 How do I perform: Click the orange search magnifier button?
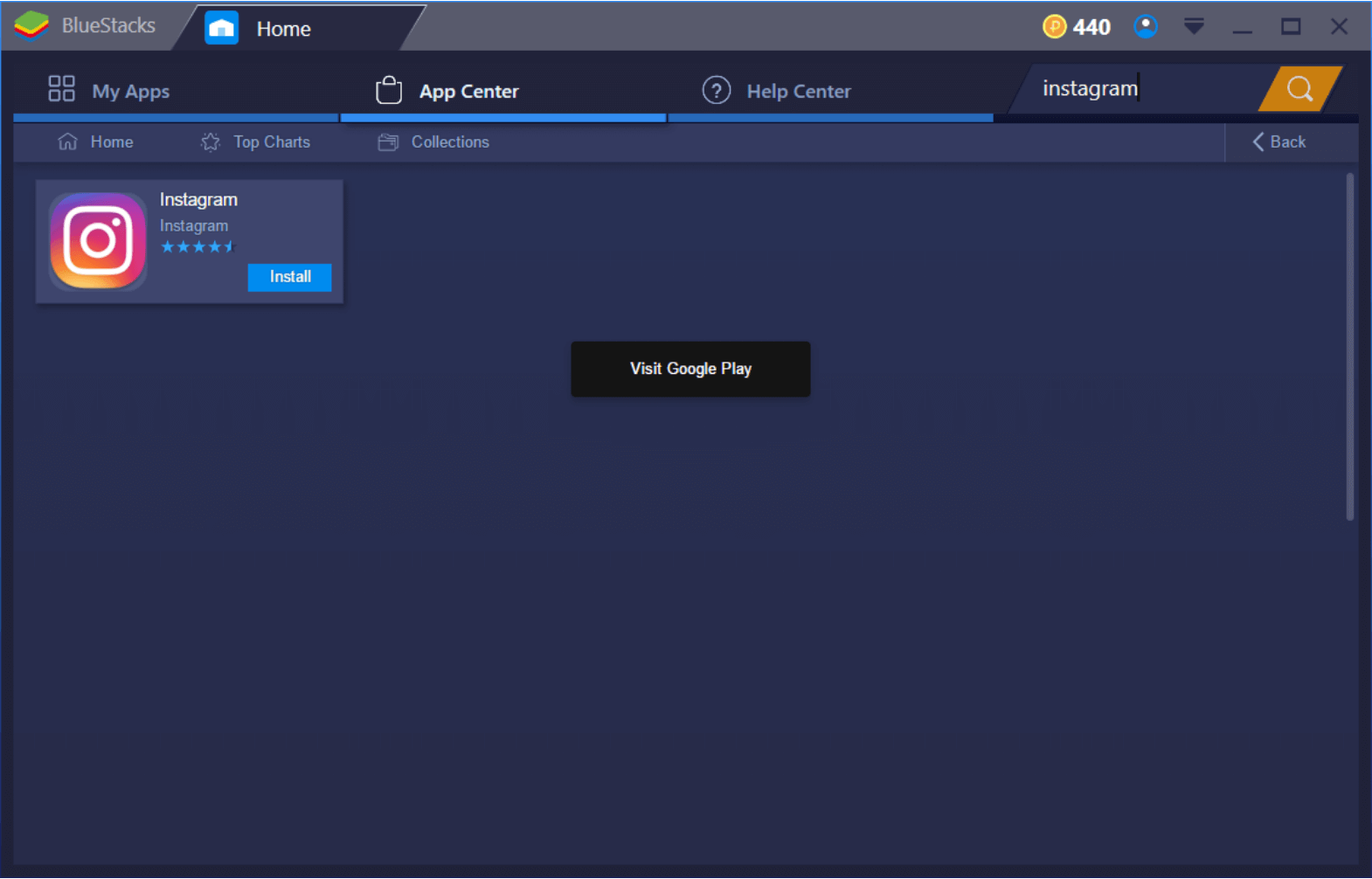tap(1299, 89)
